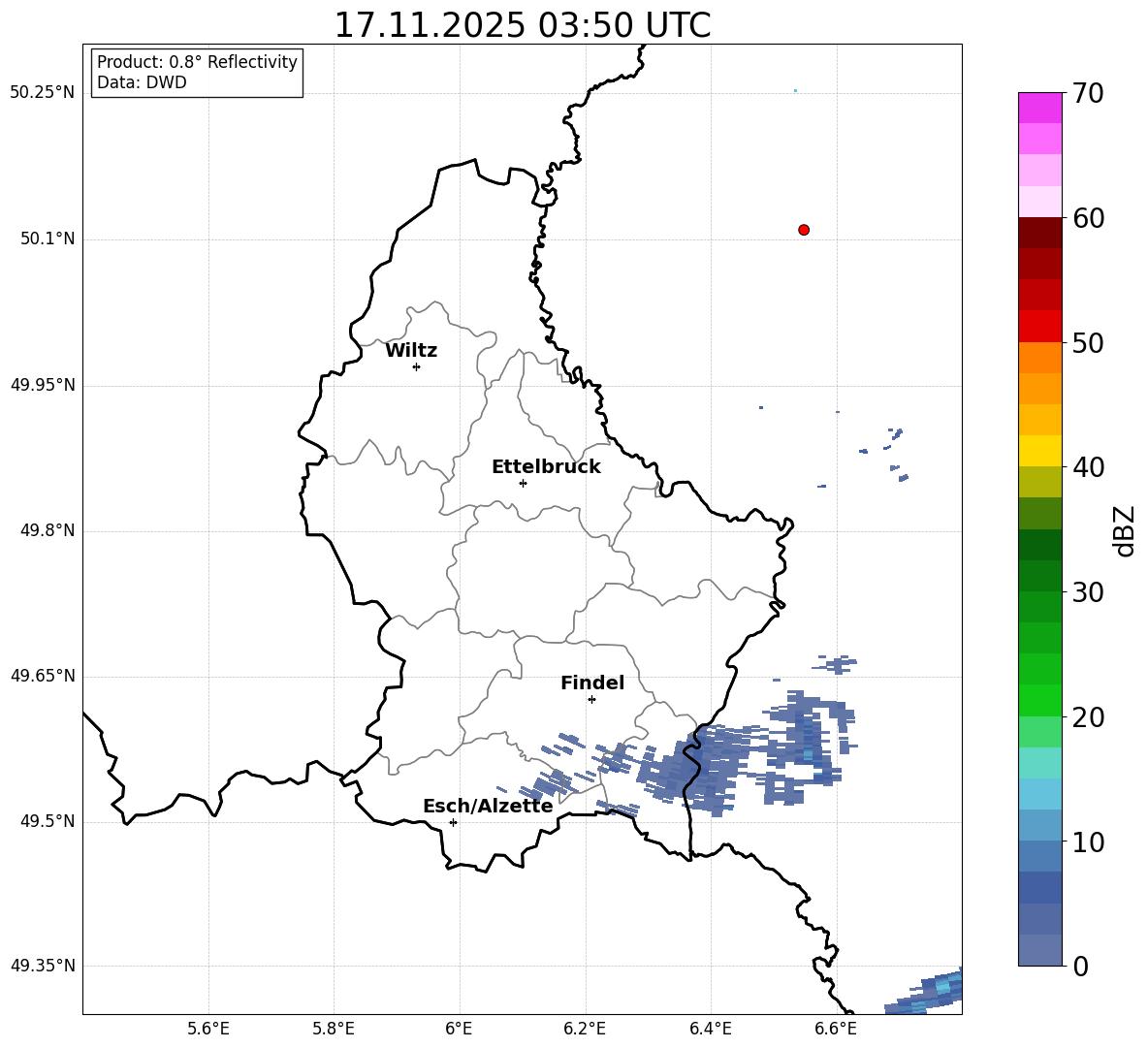The image size is (1148, 1048).
Task: Click the title 17.11.2025 03:50 UTC
Action: click(523, 25)
